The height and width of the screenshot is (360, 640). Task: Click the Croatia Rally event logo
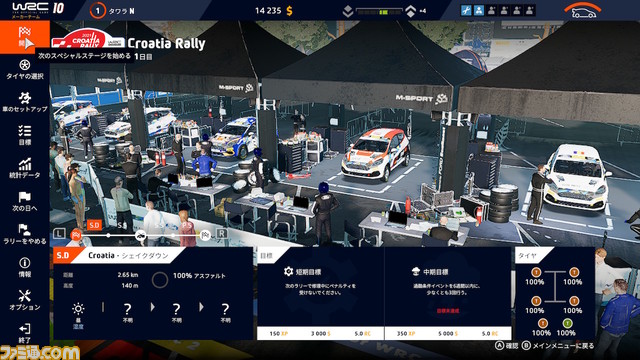tap(88, 39)
